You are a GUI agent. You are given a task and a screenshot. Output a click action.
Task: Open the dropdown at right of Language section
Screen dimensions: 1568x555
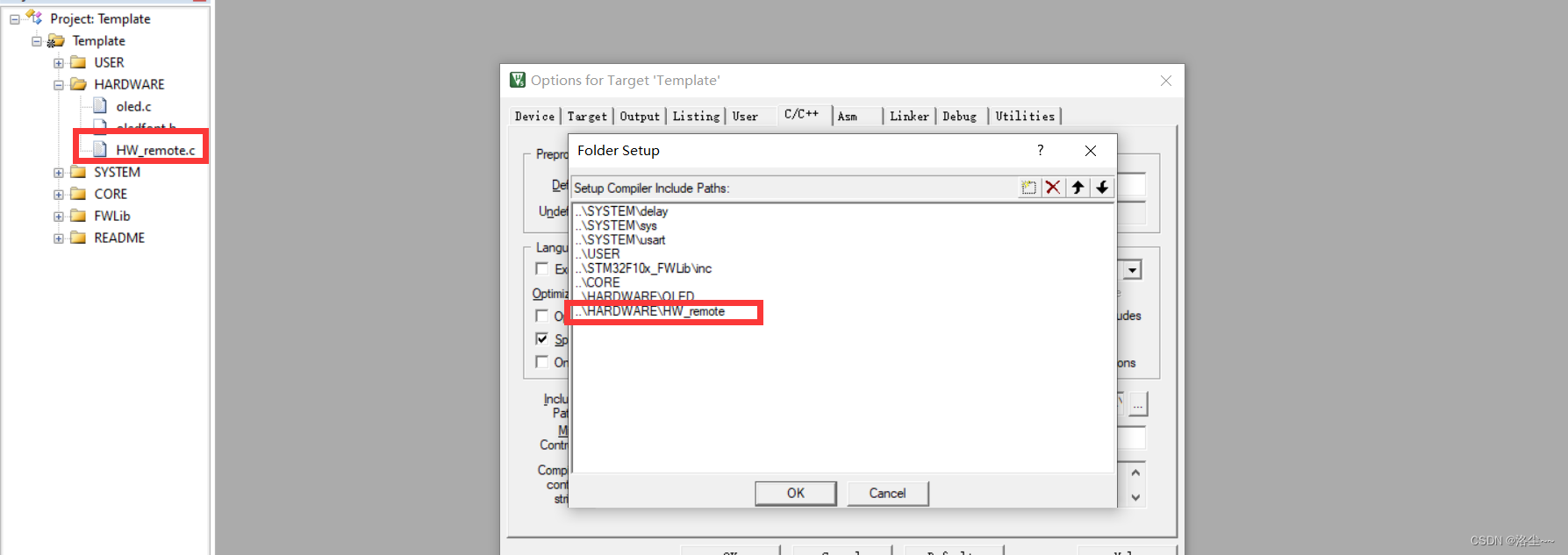1133,270
